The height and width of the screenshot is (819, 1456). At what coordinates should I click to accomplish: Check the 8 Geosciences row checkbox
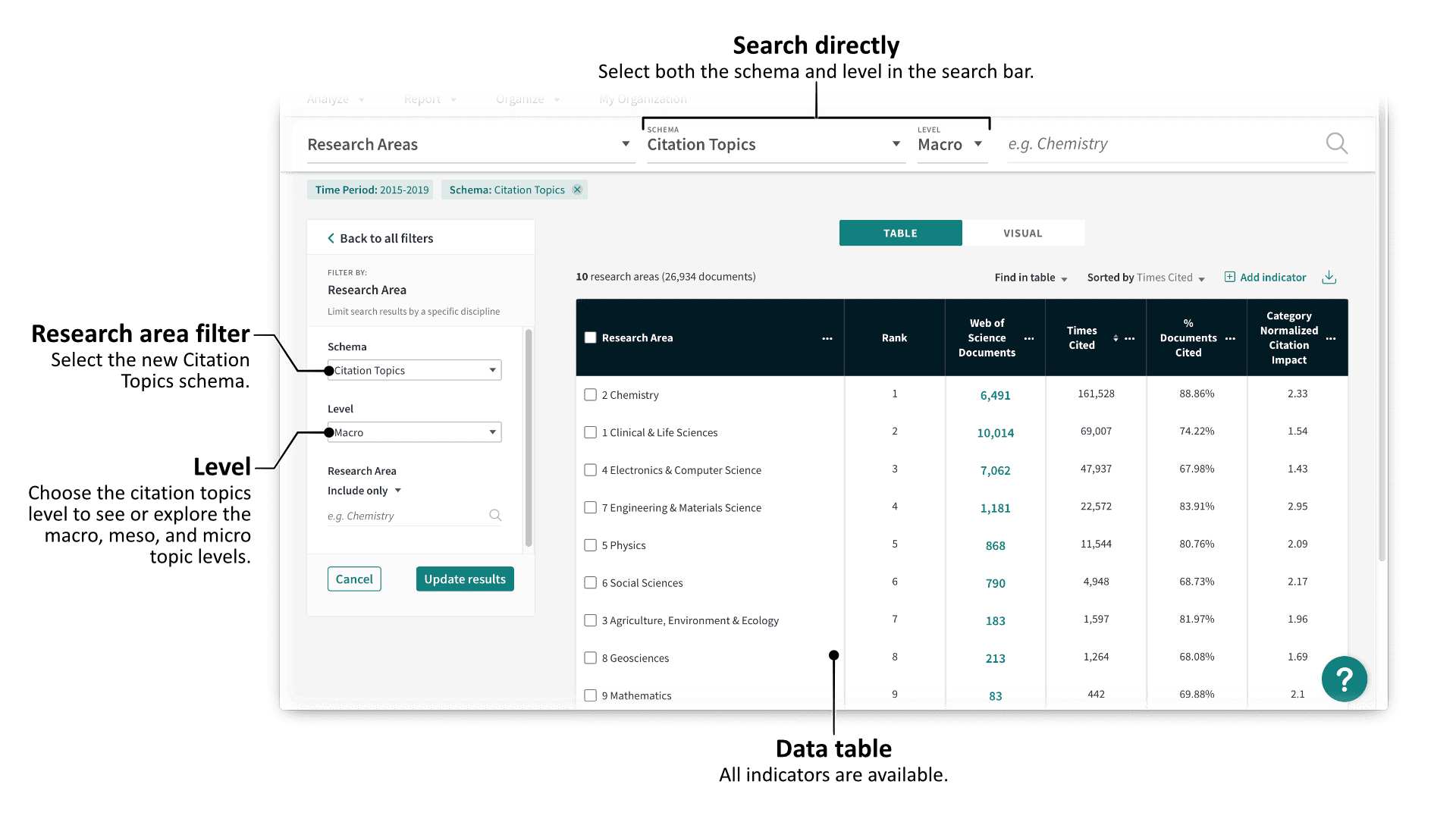pos(590,658)
